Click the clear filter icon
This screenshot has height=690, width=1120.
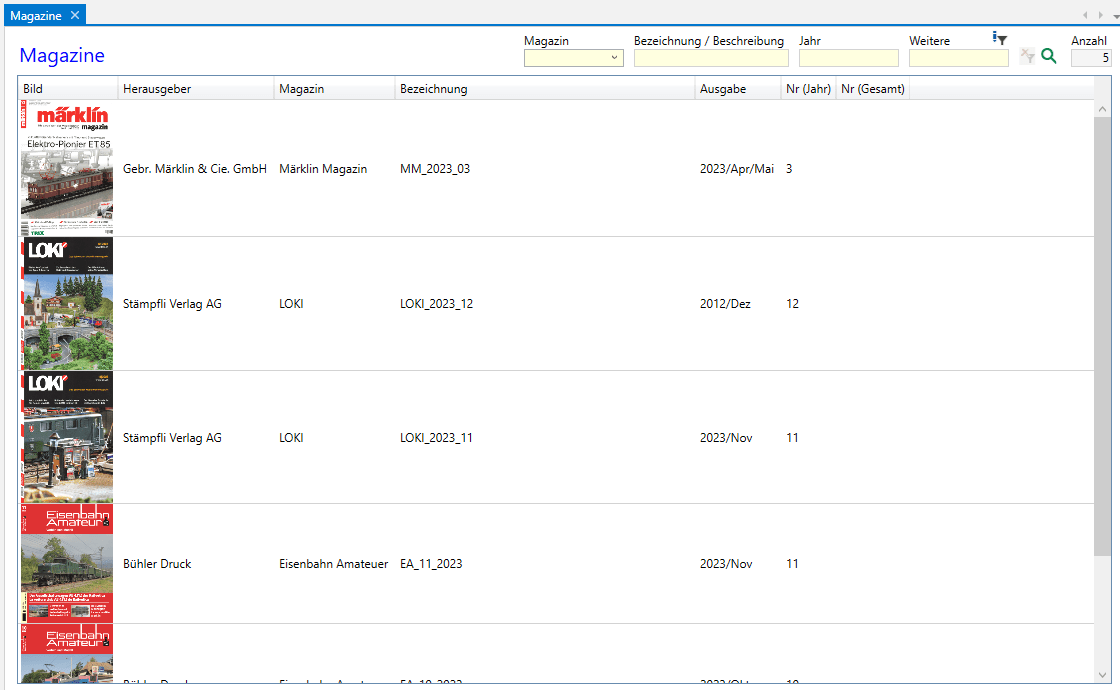pyautogui.click(x=1027, y=58)
